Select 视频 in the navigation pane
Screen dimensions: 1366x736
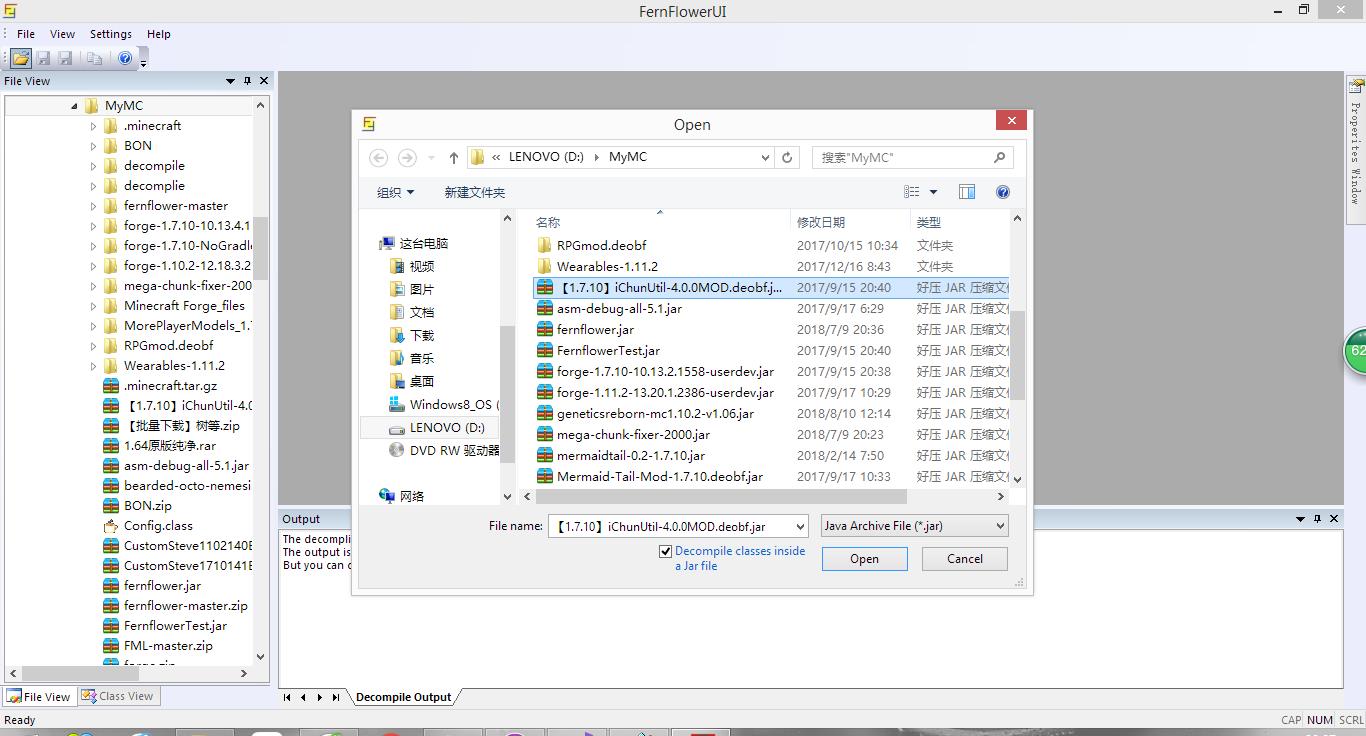(421, 266)
